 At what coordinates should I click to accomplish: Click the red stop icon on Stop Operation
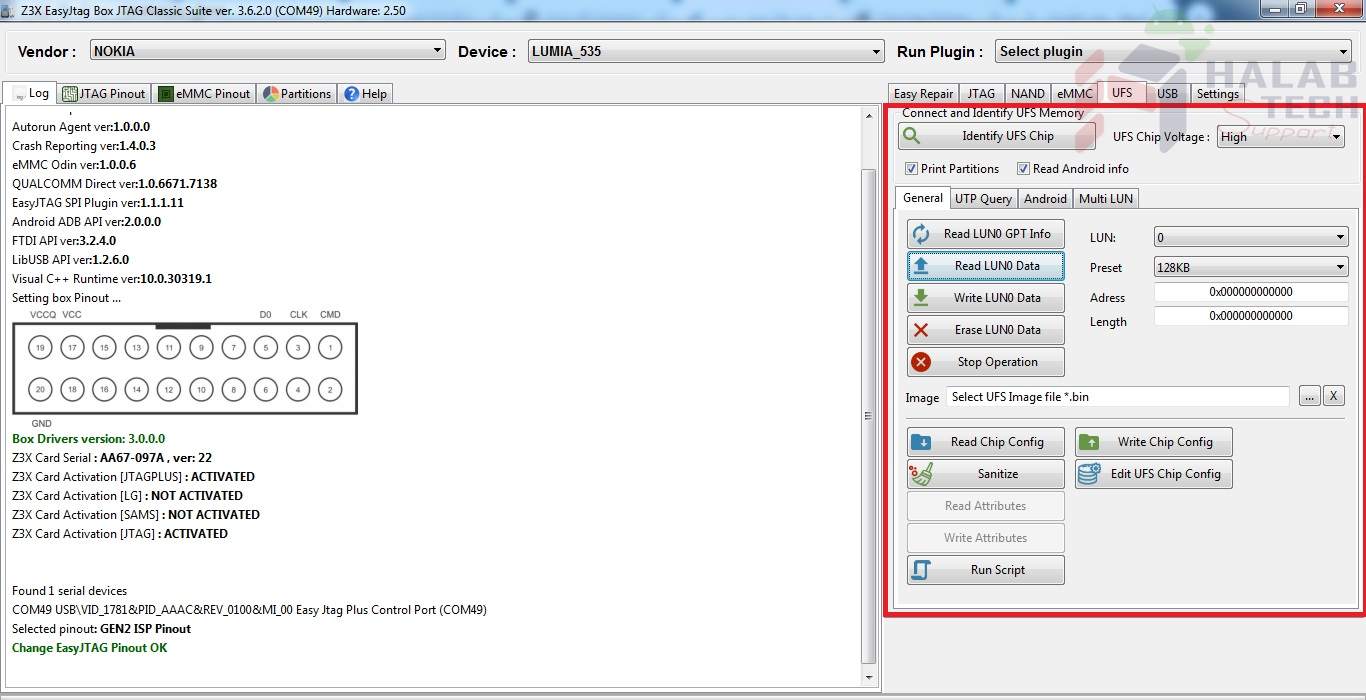click(x=921, y=362)
